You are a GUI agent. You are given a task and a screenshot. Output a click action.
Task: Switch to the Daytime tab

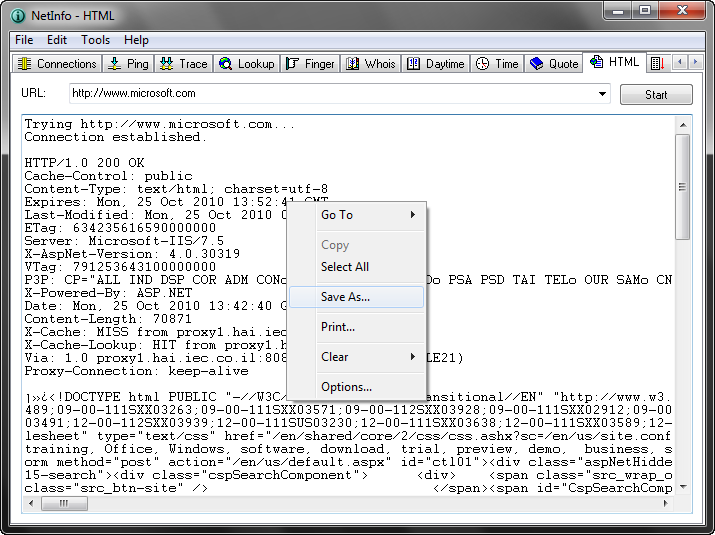[435, 63]
